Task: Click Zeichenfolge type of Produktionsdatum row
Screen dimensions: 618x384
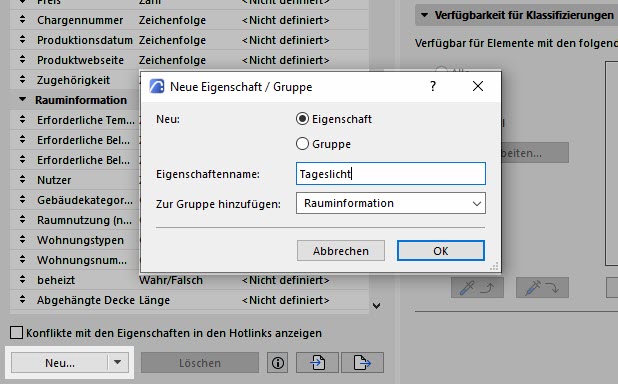Action: point(172,40)
